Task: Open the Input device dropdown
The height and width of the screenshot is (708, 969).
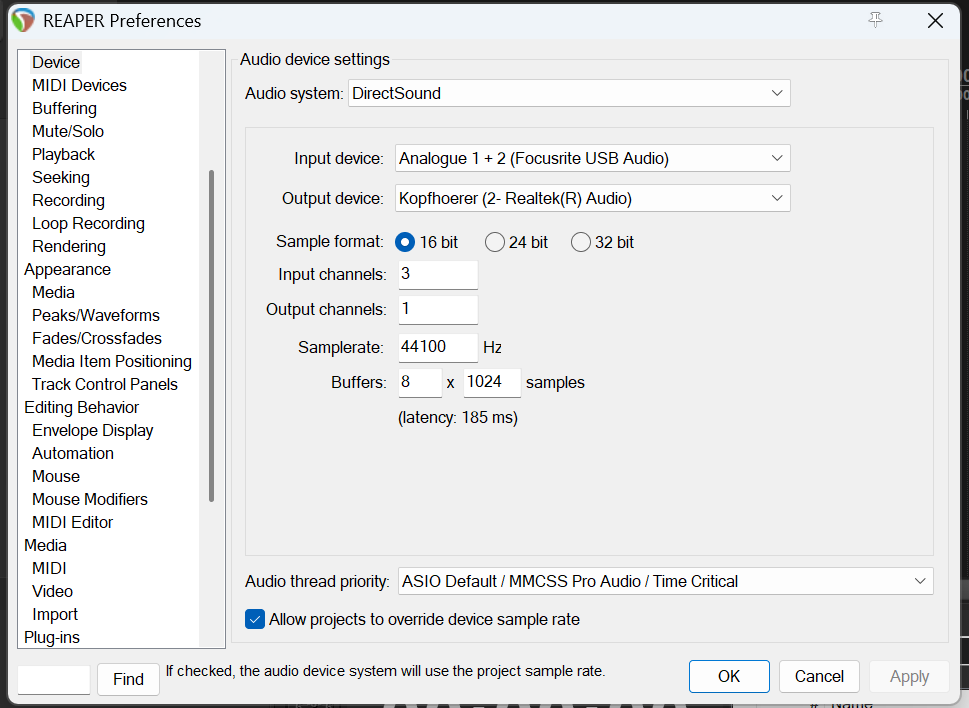Action: [x=593, y=159]
